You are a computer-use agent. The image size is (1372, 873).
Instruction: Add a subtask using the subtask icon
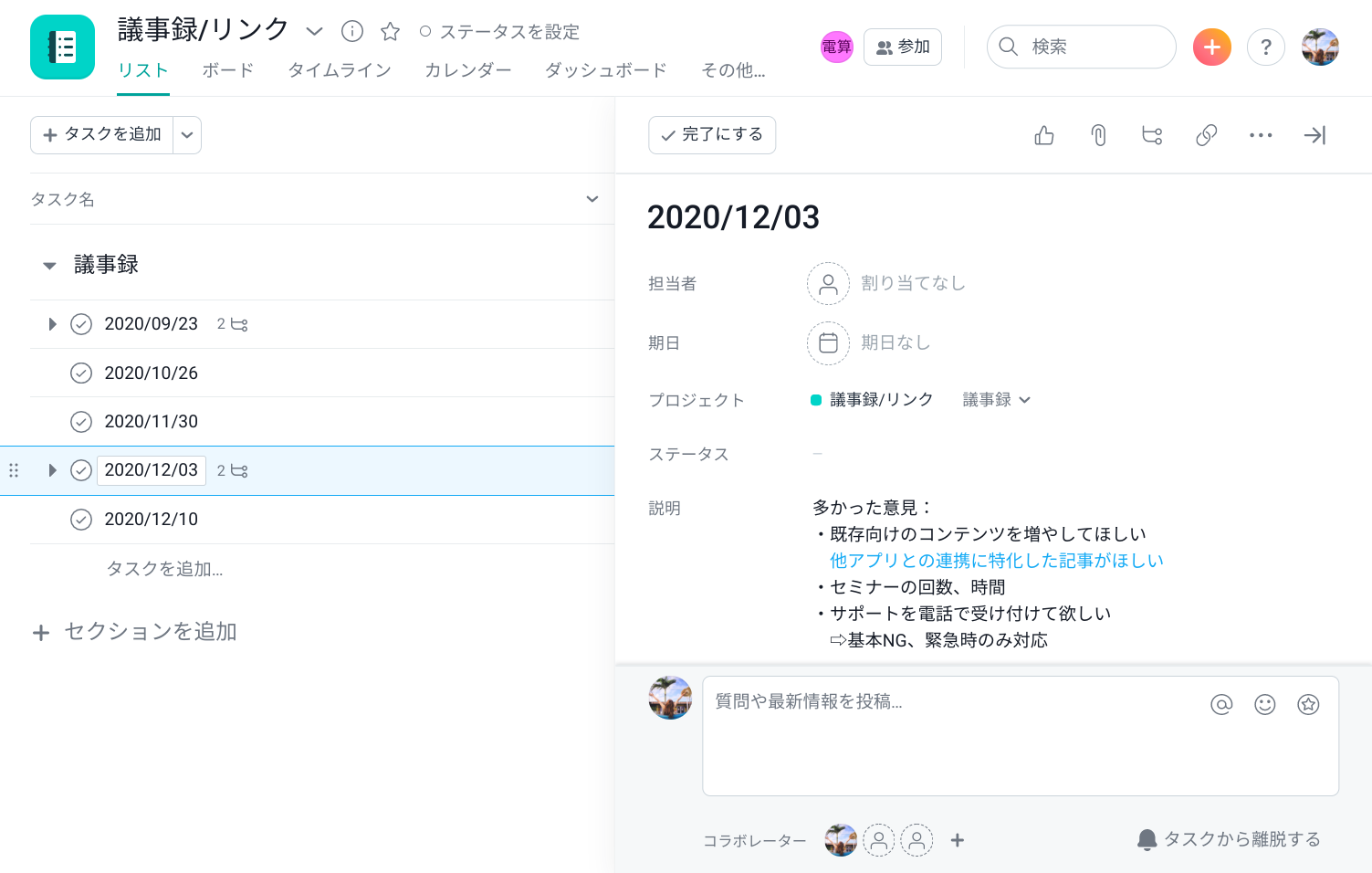click(x=1152, y=135)
